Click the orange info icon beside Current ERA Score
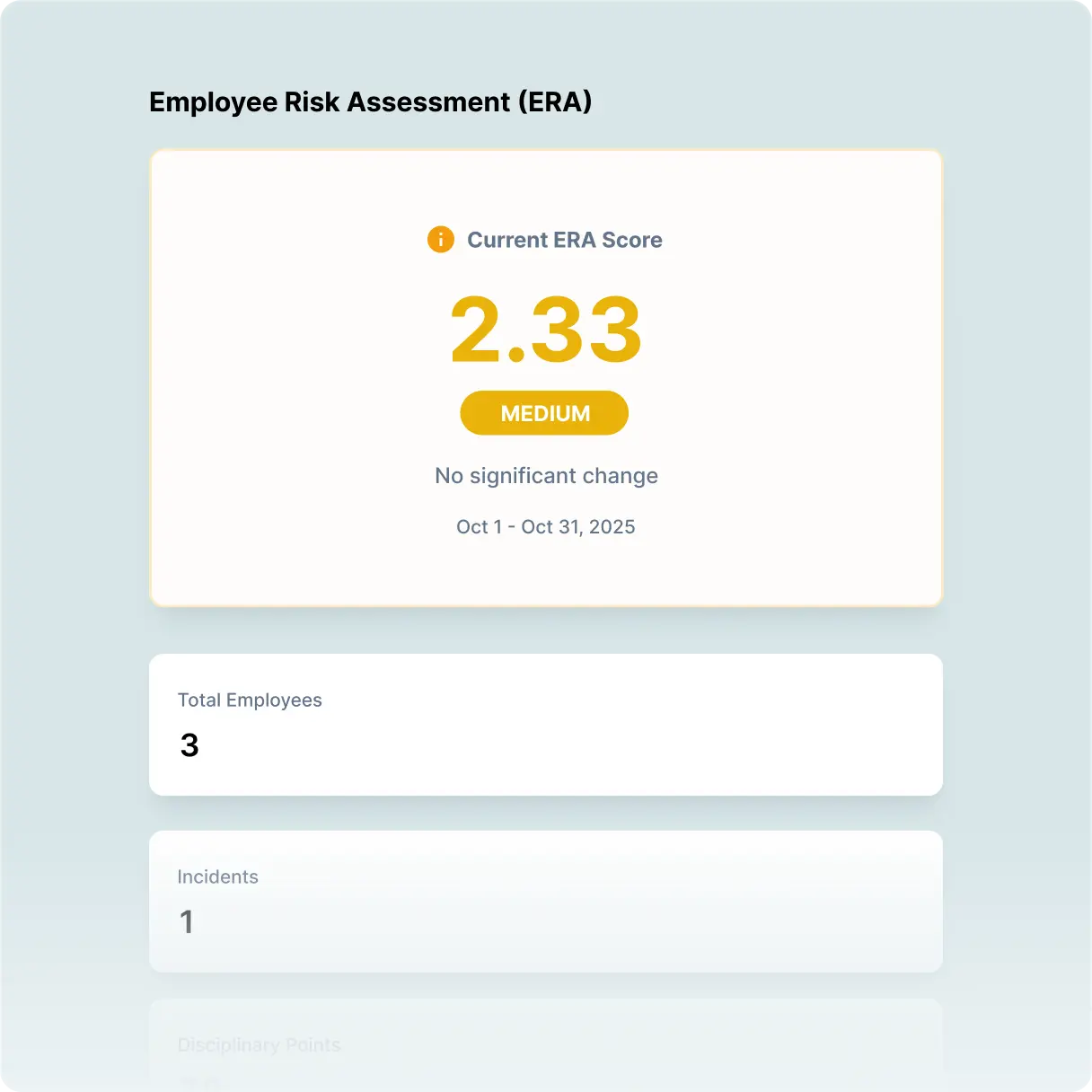 click(x=440, y=240)
